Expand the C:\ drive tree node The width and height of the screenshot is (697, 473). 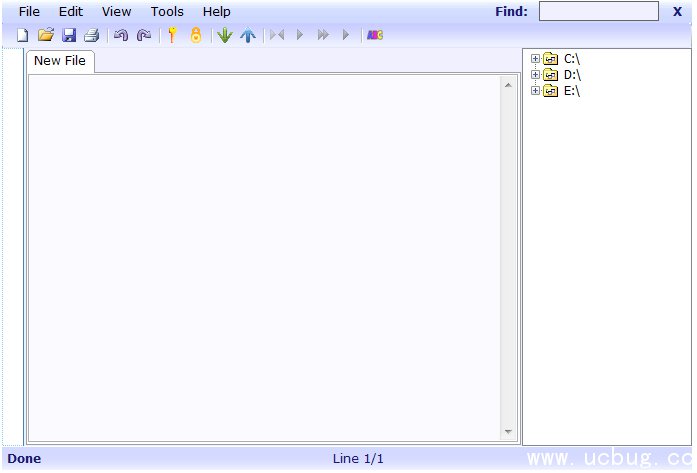[536, 59]
